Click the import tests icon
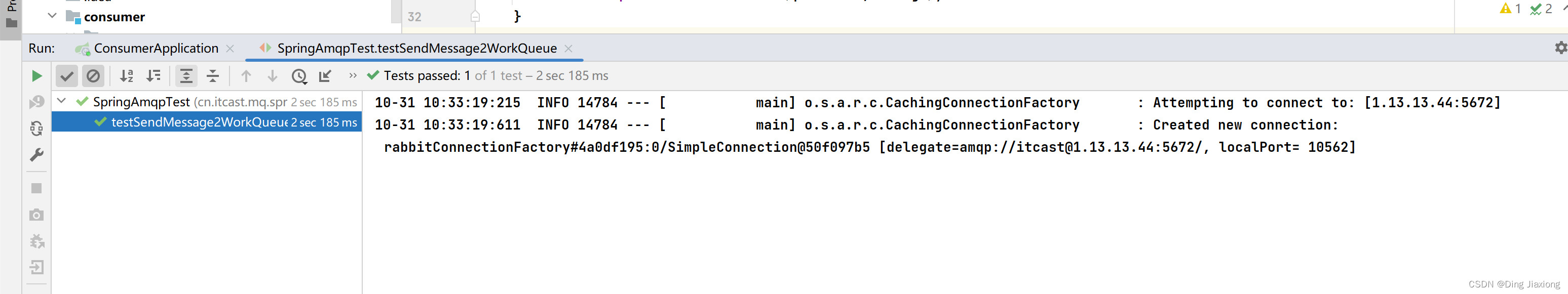The image size is (1568, 294). [325, 76]
